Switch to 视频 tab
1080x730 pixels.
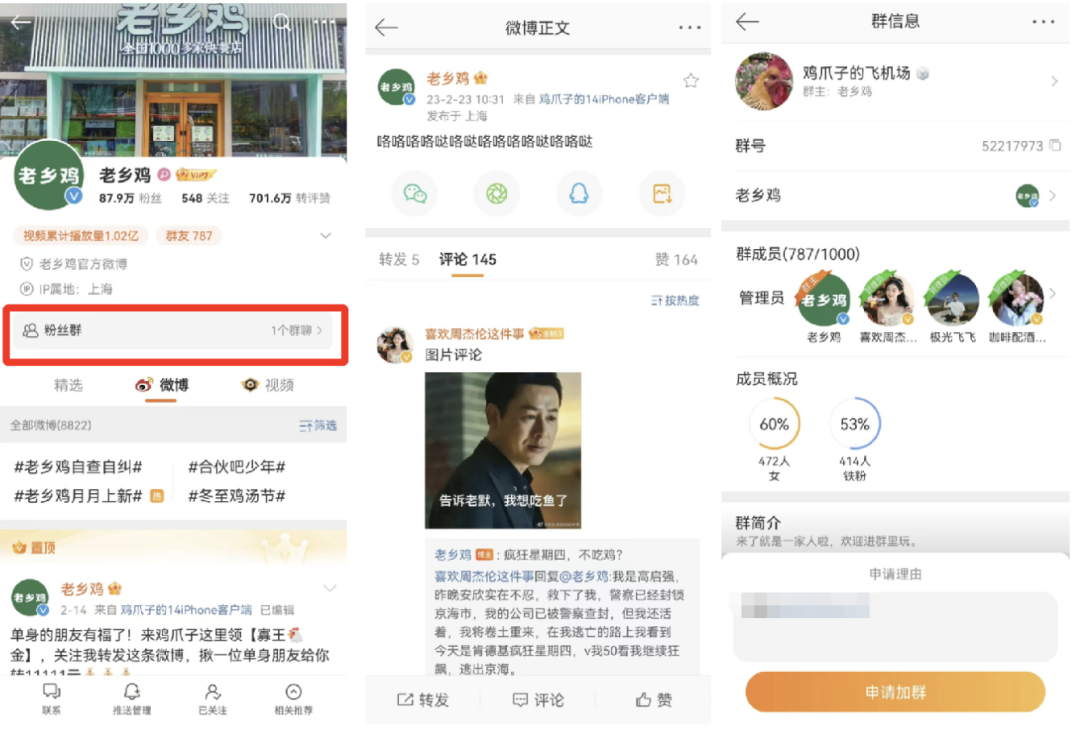coord(269,385)
